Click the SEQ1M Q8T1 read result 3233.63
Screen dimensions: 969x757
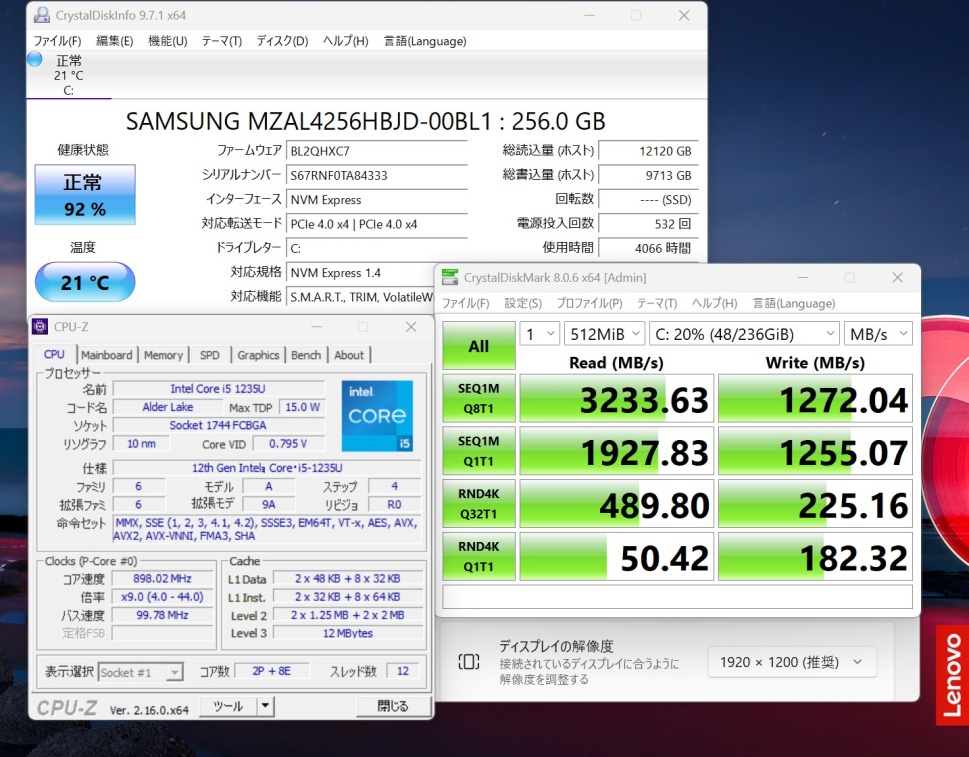(x=617, y=399)
